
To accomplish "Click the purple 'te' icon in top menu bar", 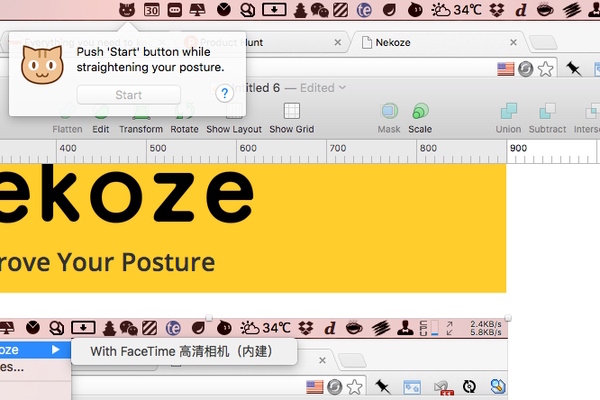I will (364, 10).
